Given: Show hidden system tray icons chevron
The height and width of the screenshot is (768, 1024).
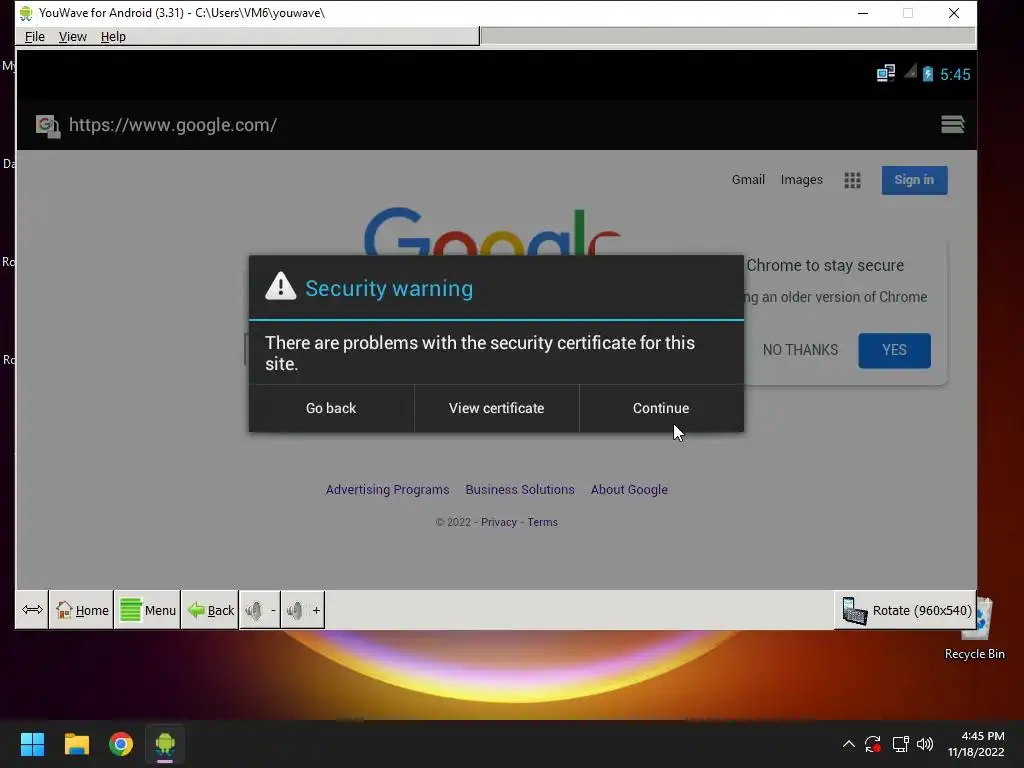Looking at the screenshot, I should click(x=848, y=744).
